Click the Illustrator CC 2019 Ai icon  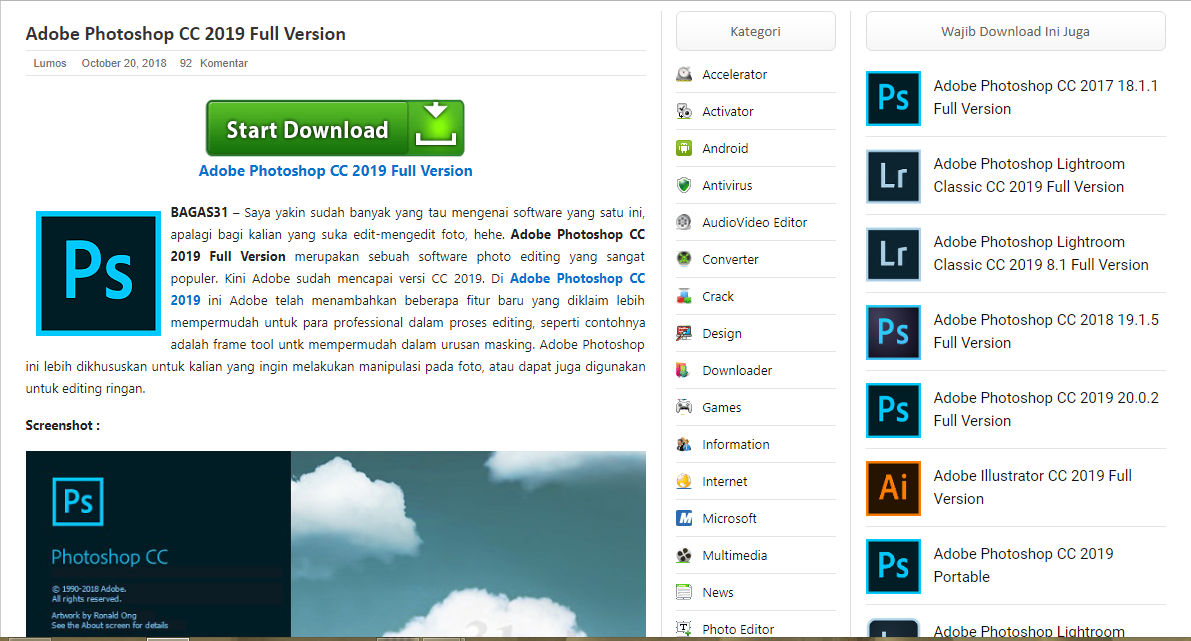(x=893, y=488)
